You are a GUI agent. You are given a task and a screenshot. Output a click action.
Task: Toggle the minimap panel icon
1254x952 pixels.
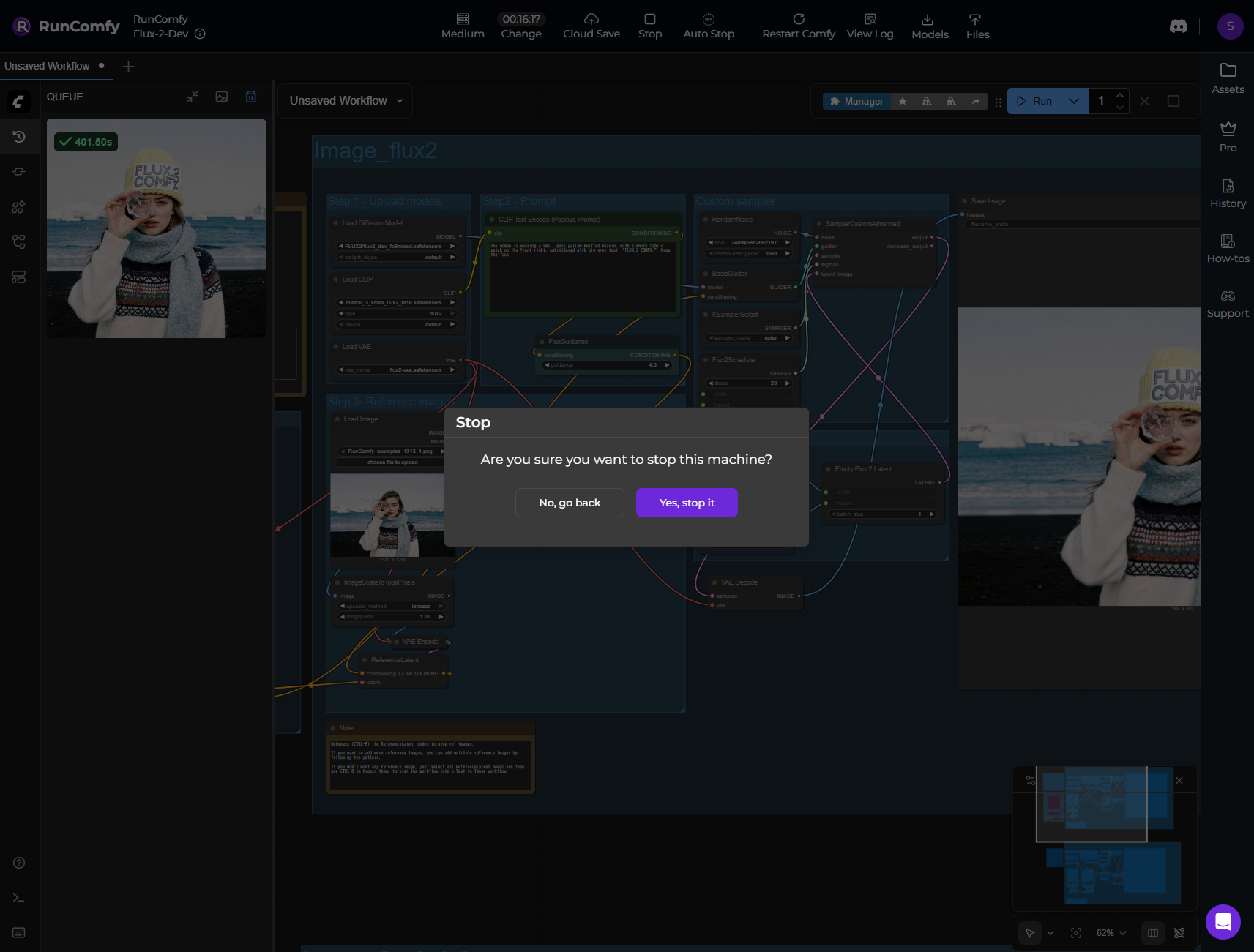pos(1152,933)
